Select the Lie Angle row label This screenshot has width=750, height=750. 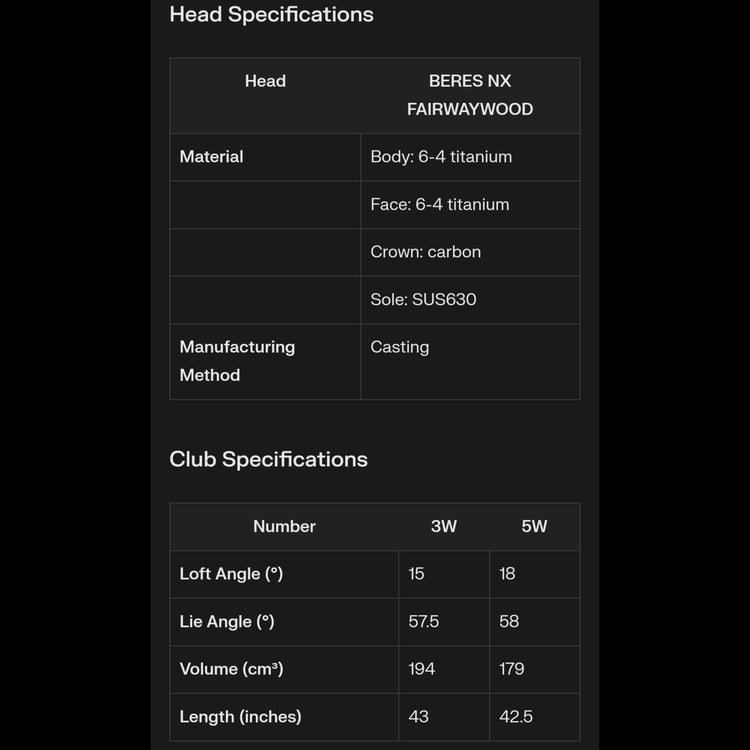click(x=227, y=622)
